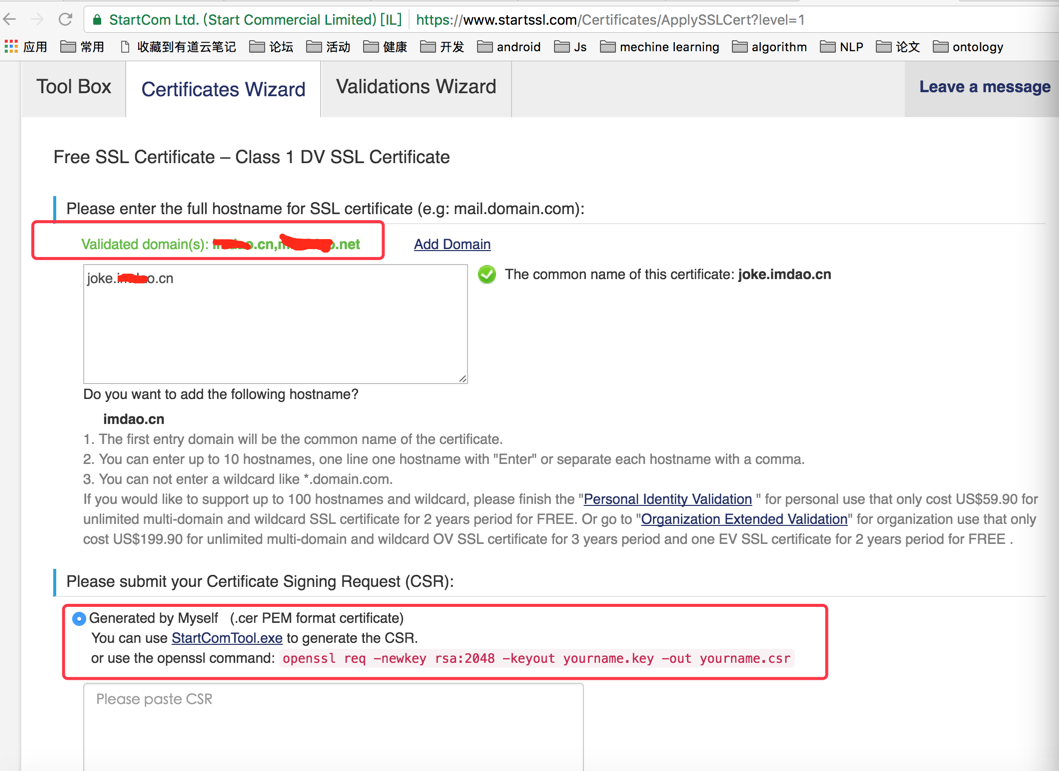Click the browser back arrow
Image resolution: width=1059 pixels, height=771 pixels.
tap(9, 20)
